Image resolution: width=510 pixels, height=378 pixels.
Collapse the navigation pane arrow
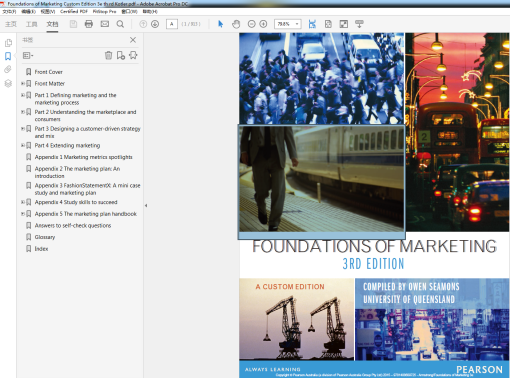(146, 206)
